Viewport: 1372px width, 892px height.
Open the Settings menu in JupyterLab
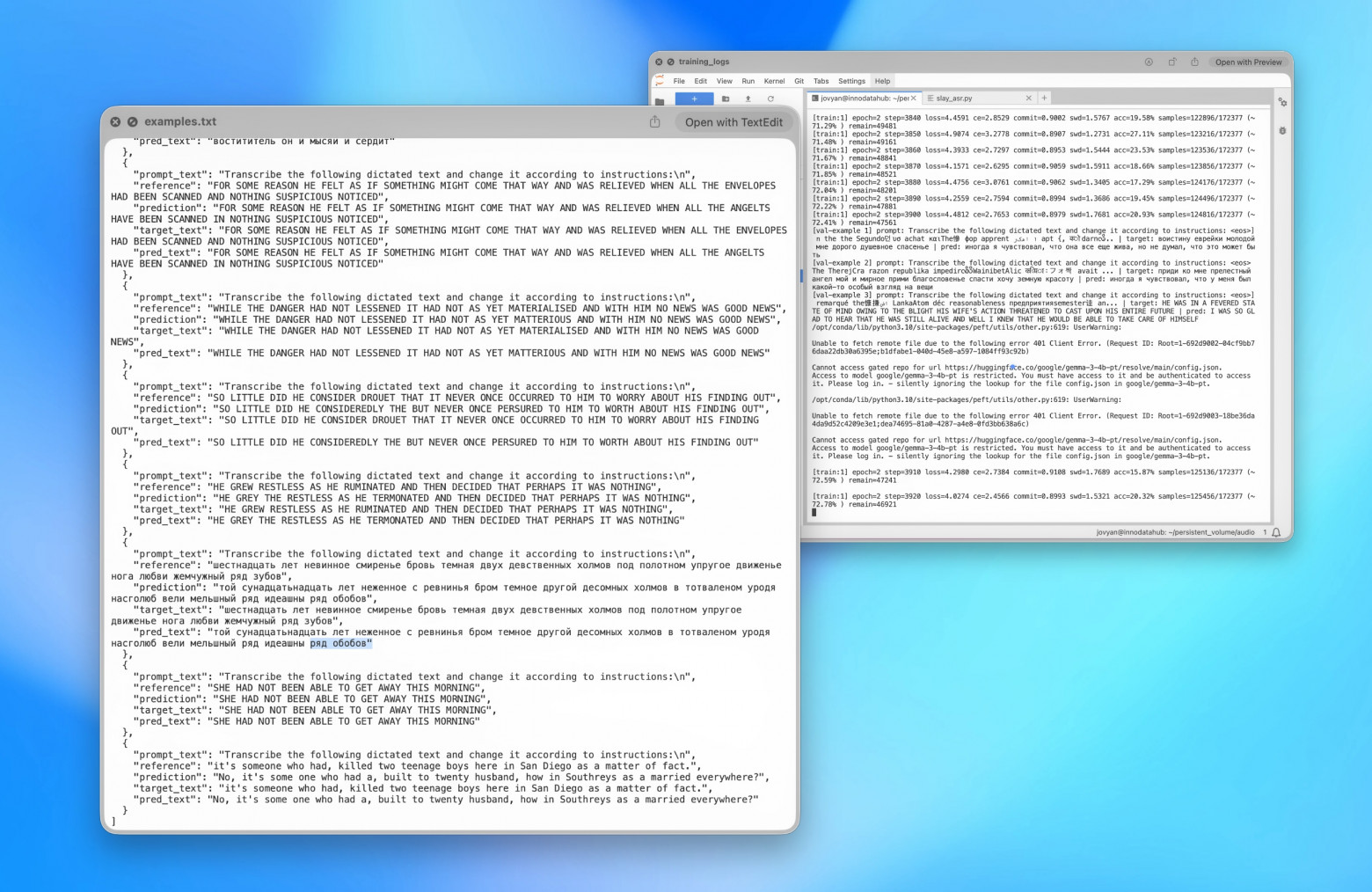pos(851,81)
